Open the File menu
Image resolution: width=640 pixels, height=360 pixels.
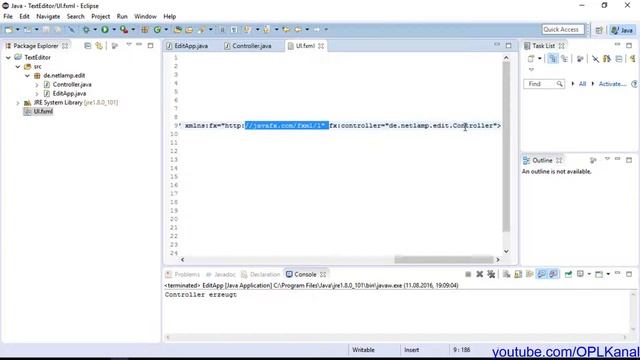[x=8, y=16]
